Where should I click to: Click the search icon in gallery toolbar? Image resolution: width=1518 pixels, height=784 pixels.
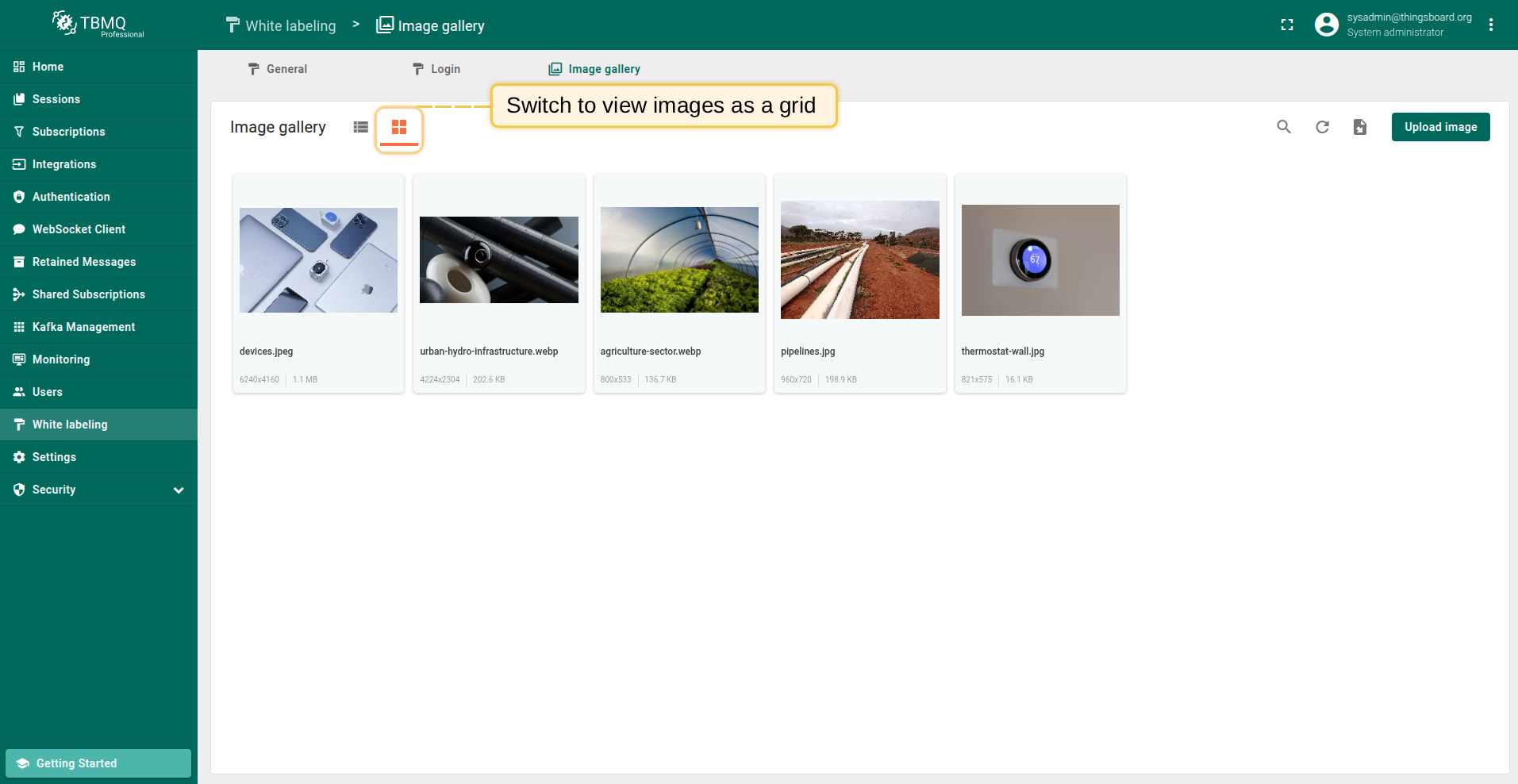[1283, 127]
